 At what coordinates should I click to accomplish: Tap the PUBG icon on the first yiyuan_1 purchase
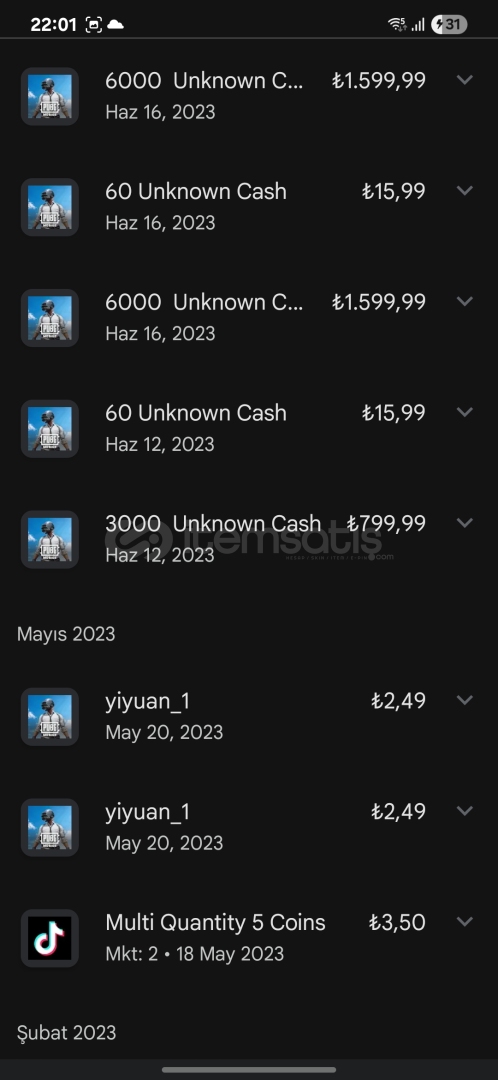50,716
